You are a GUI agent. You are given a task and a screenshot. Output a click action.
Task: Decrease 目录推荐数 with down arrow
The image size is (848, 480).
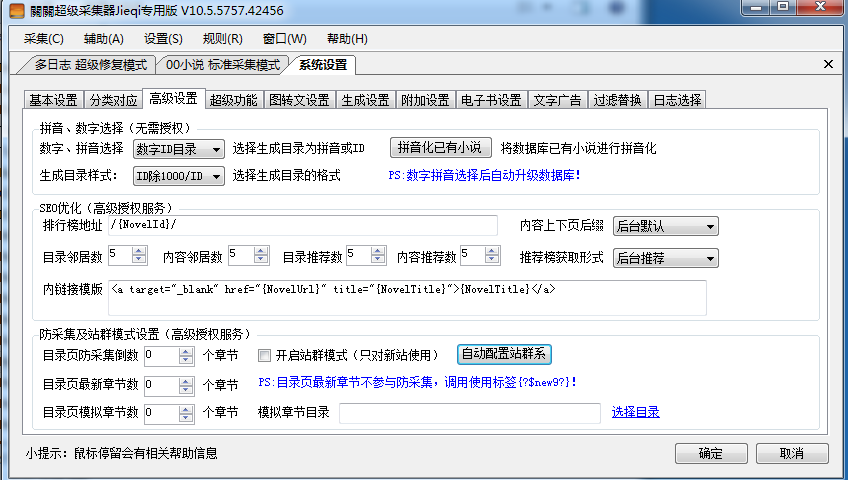point(378,260)
